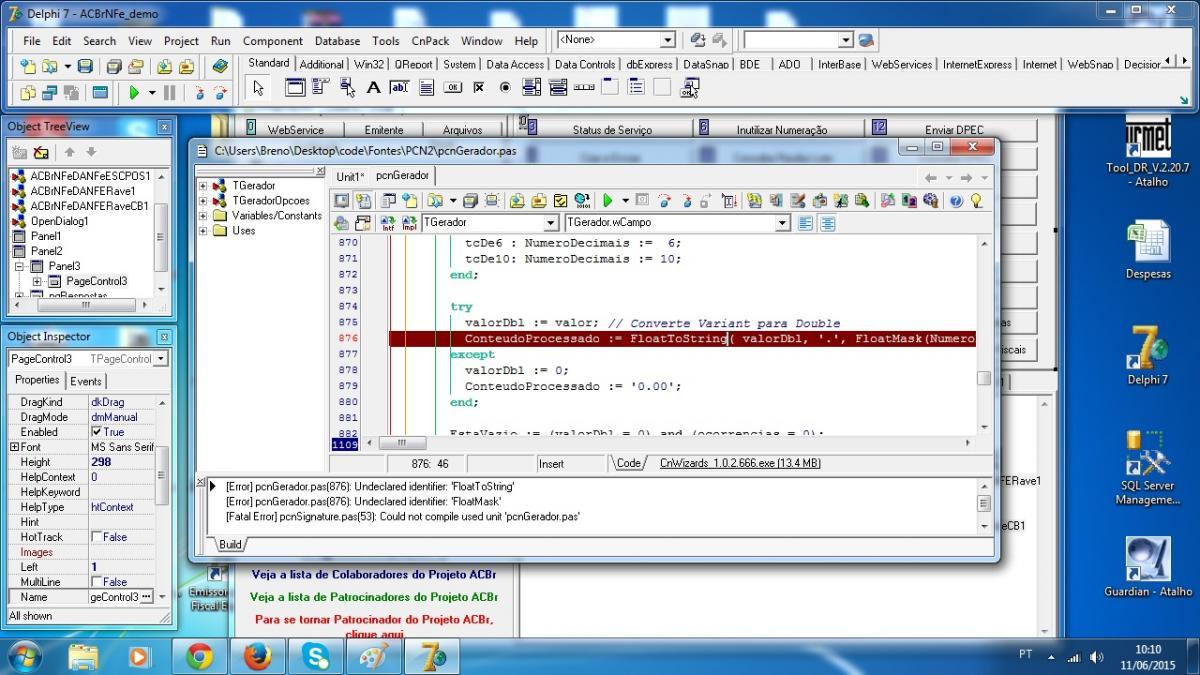Click the green Run button in main toolbar
The height and width of the screenshot is (675, 1200).
pos(134,92)
